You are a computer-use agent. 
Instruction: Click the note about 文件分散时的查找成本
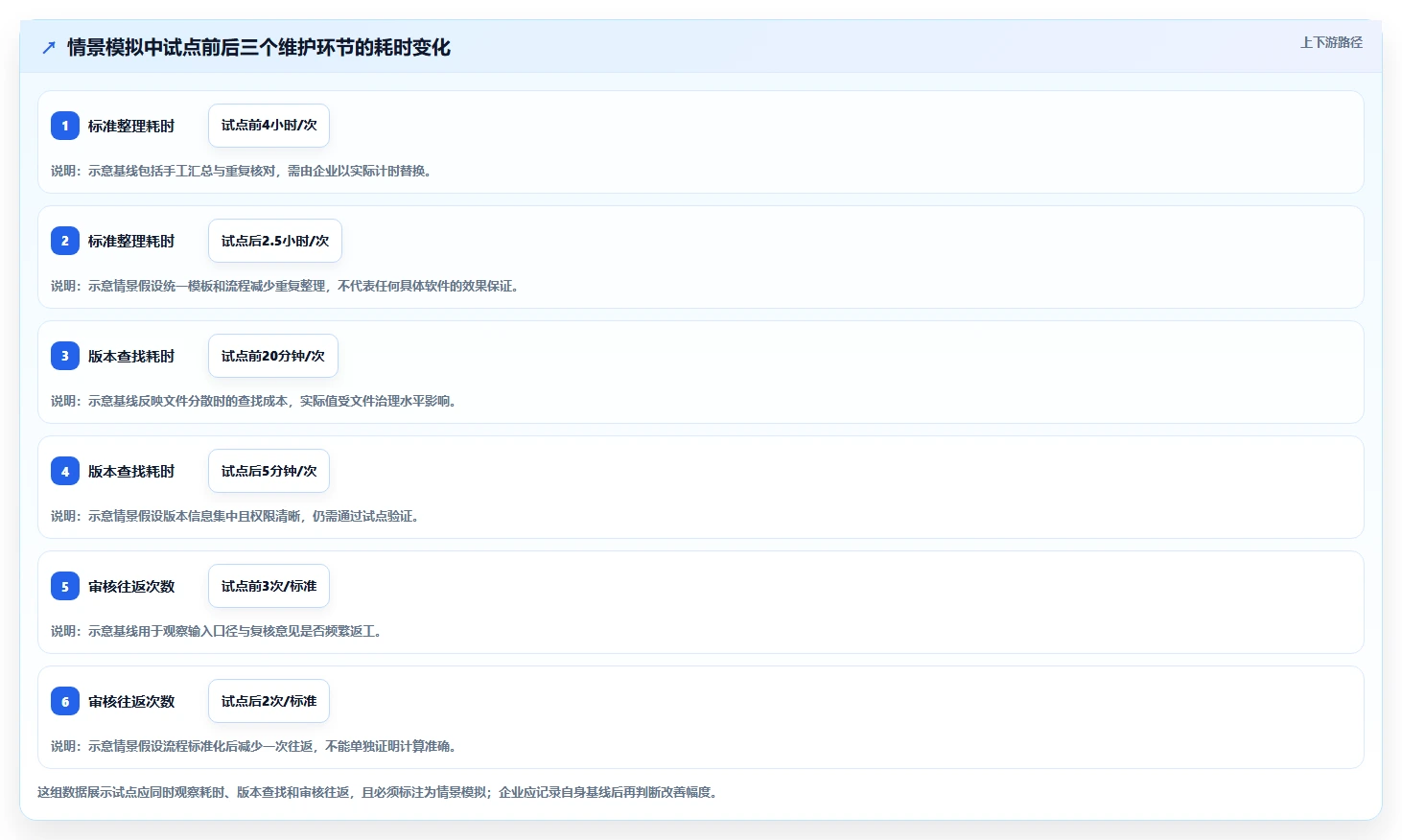tap(255, 401)
